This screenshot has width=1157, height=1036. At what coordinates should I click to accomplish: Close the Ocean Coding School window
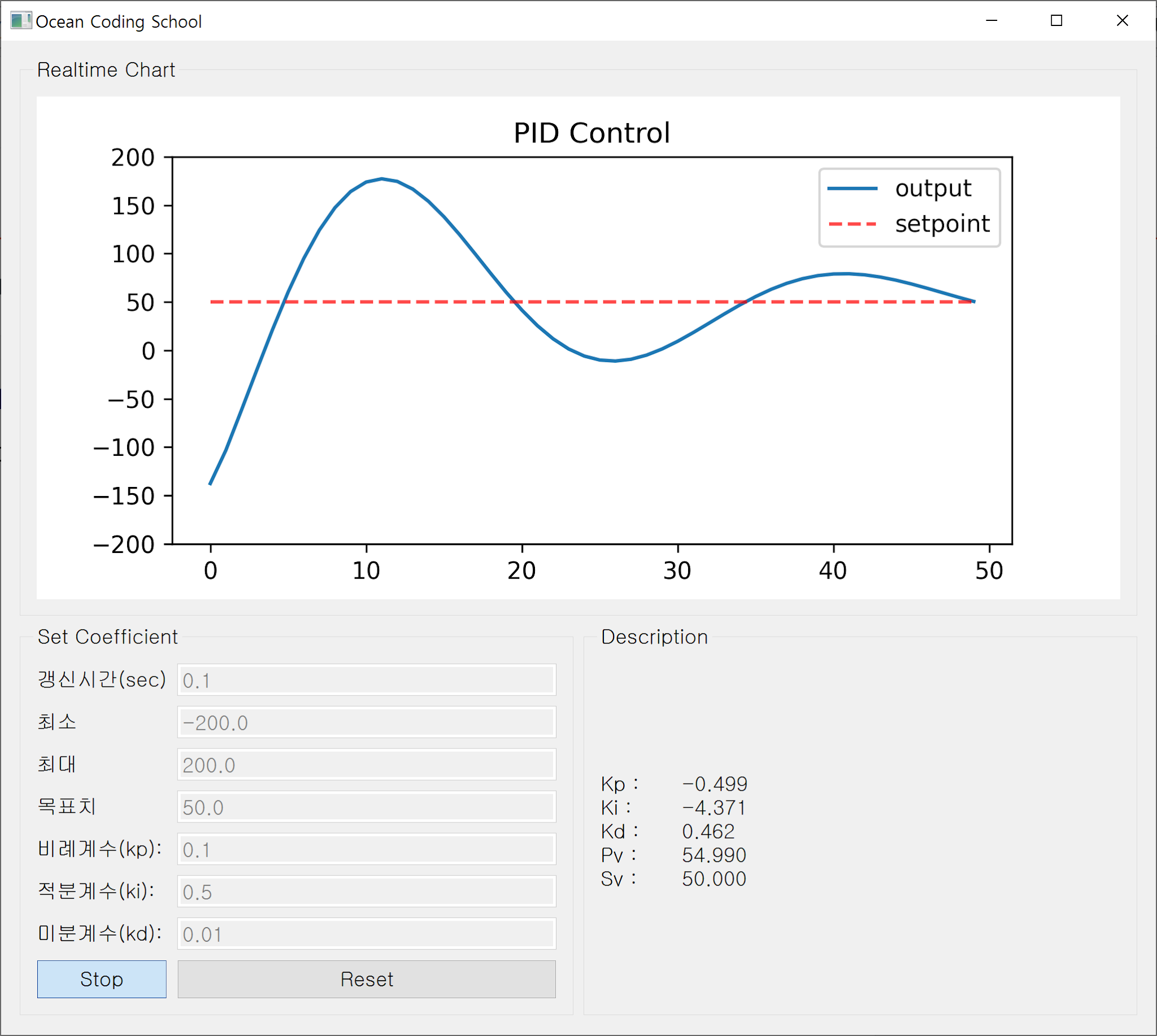(x=1123, y=20)
